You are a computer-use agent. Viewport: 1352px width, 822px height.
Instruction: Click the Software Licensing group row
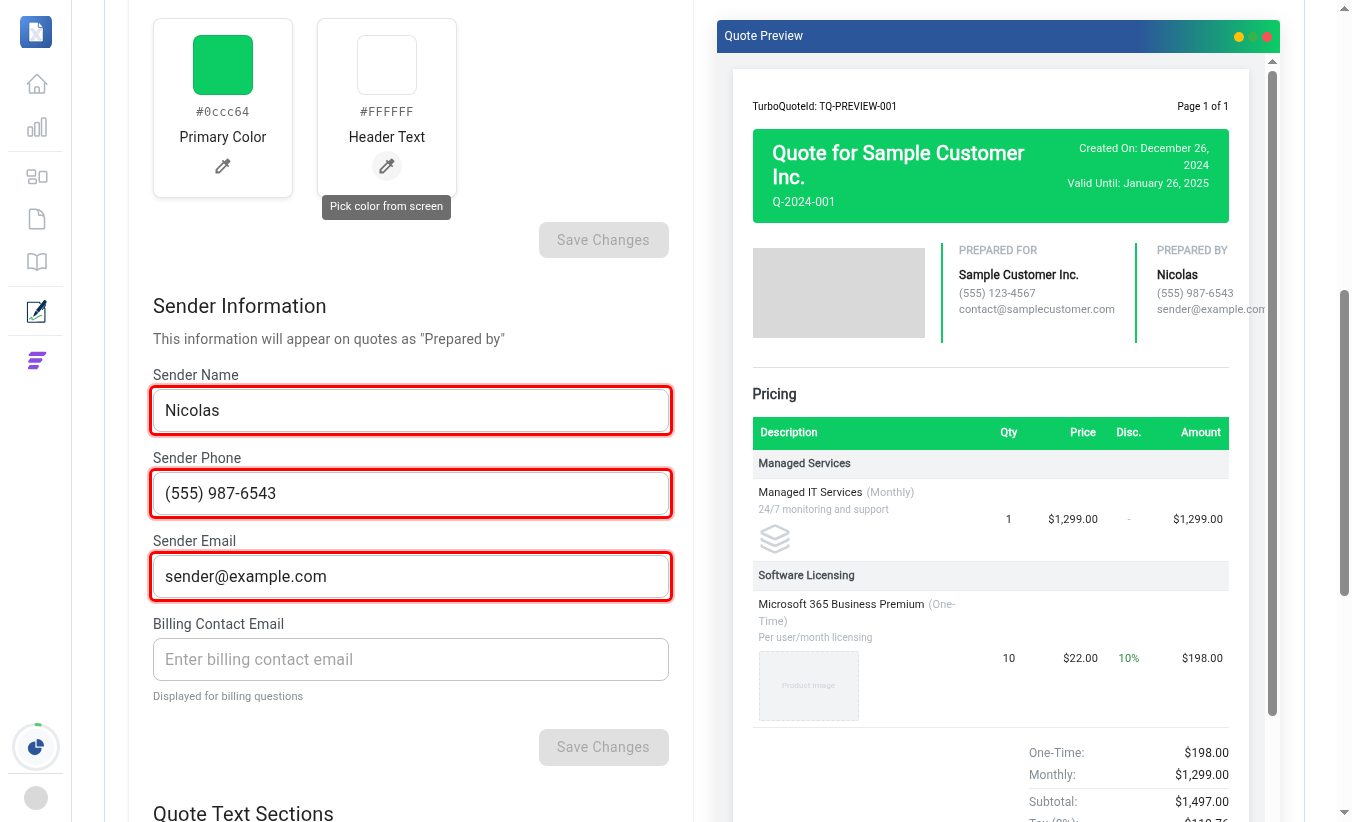point(991,576)
